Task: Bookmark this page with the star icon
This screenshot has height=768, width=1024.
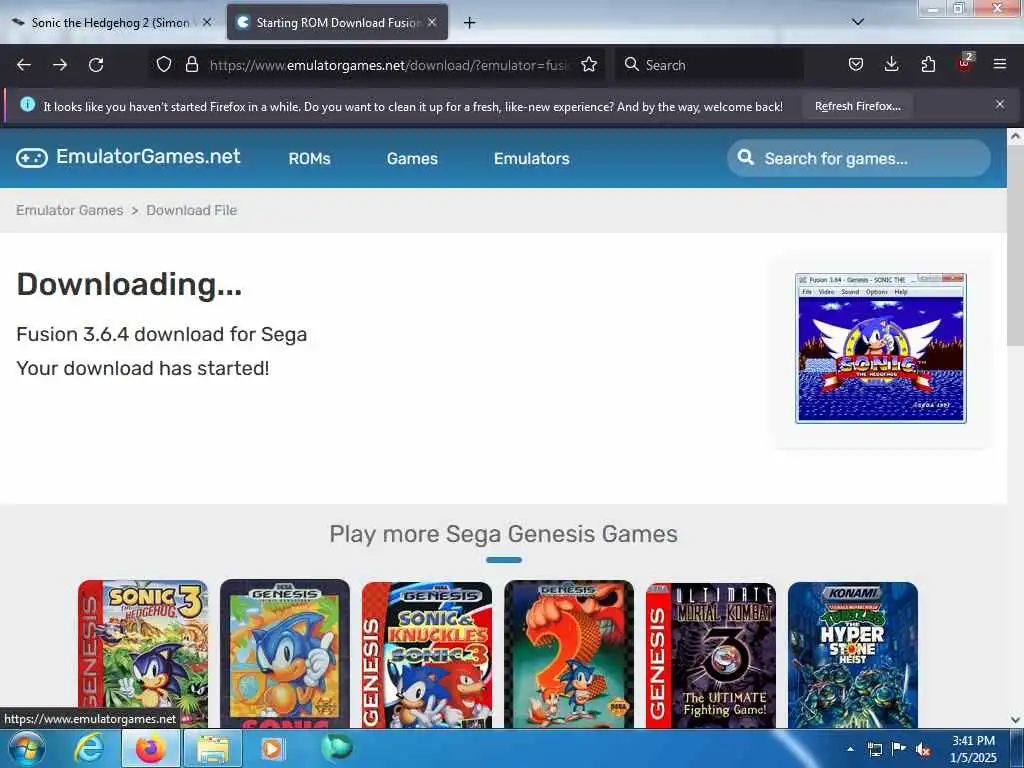Action: [589, 64]
